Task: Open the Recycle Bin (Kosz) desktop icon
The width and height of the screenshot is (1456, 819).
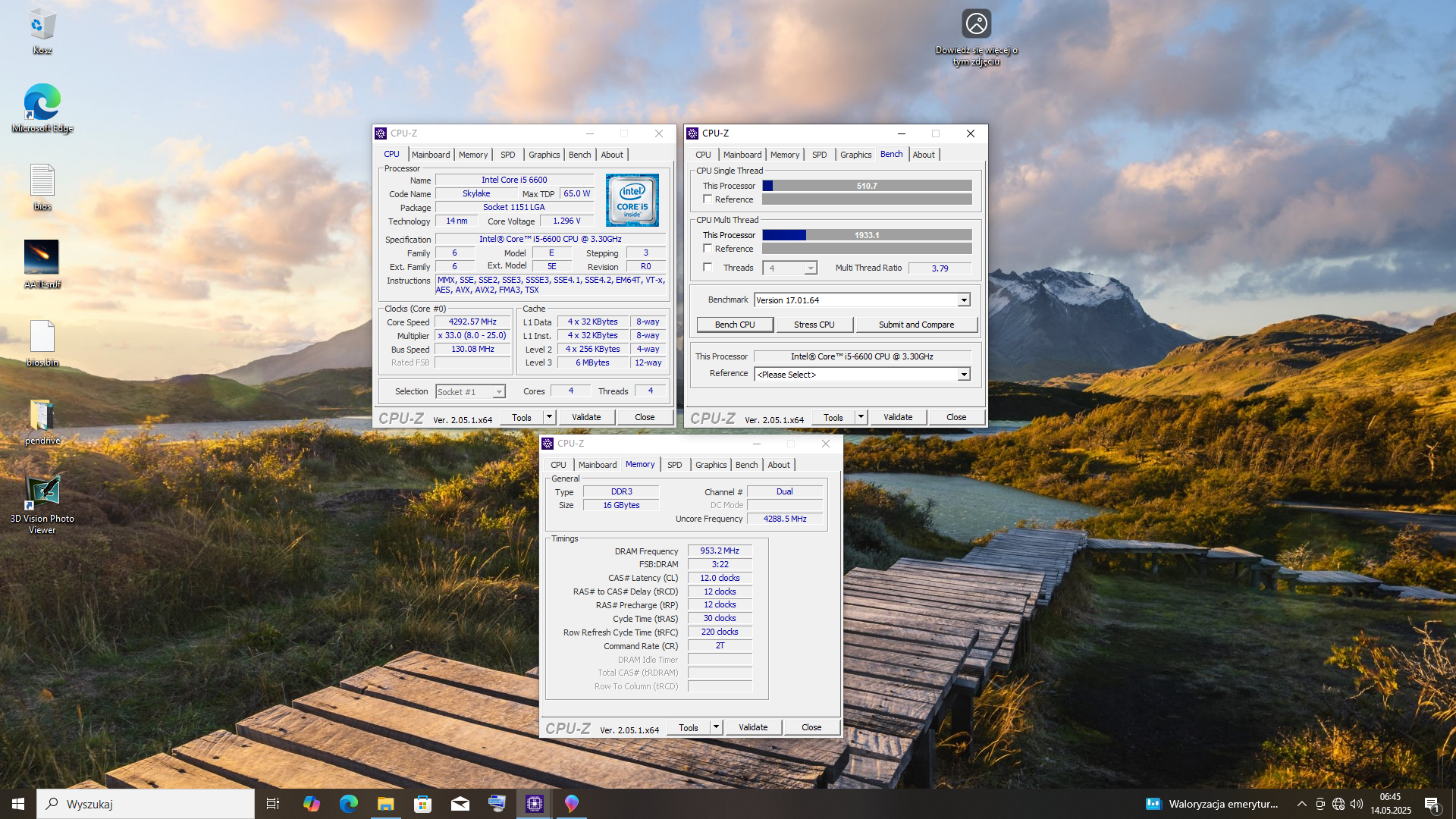Action: click(42, 27)
